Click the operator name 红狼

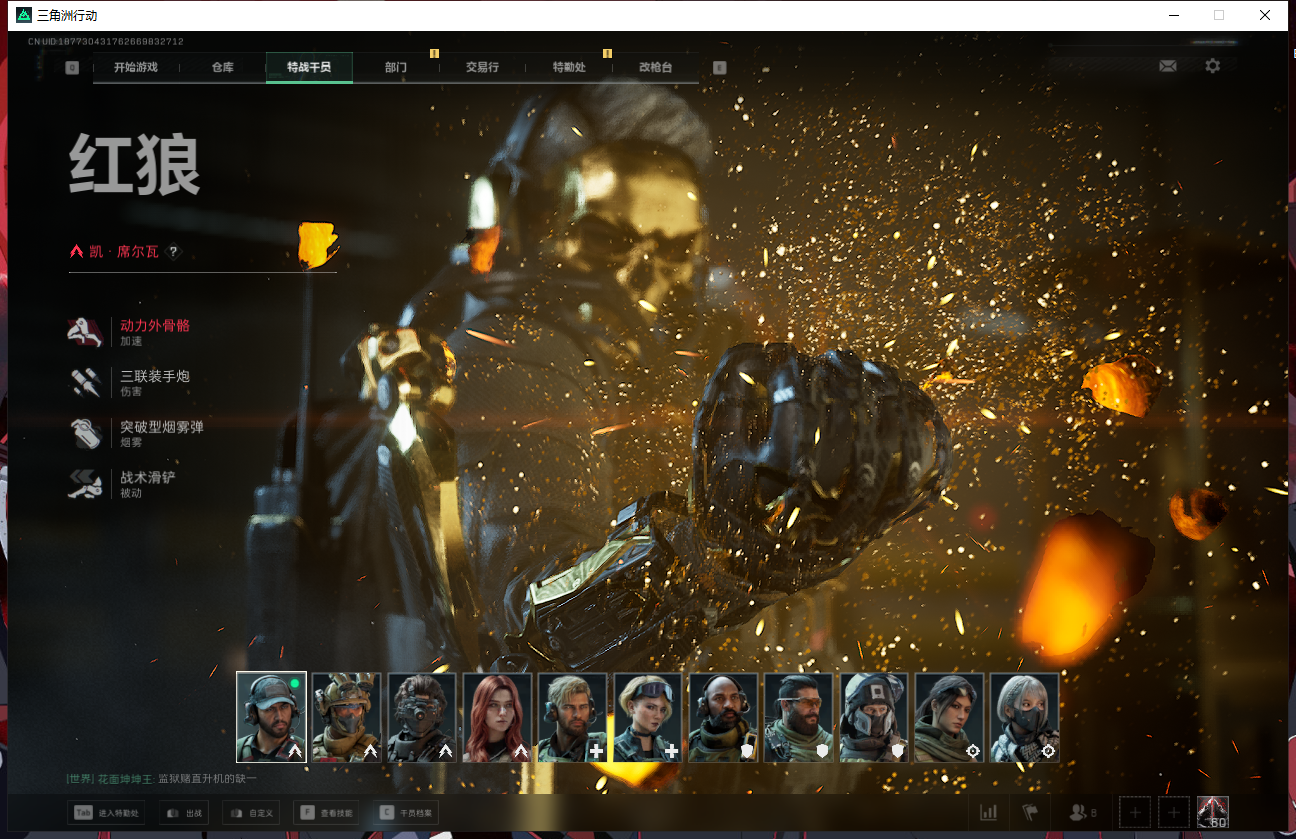point(135,166)
